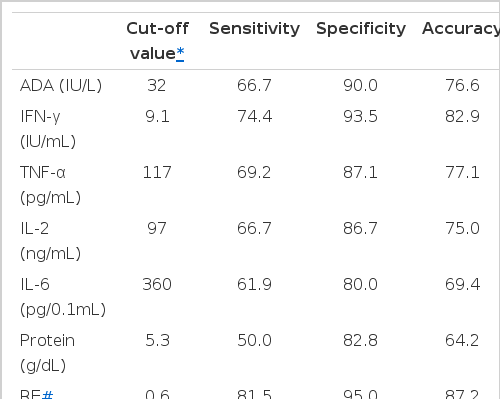Follow the hash footnote link beside RF
This screenshot has width=500, height=399.
[x=47, y=395]
